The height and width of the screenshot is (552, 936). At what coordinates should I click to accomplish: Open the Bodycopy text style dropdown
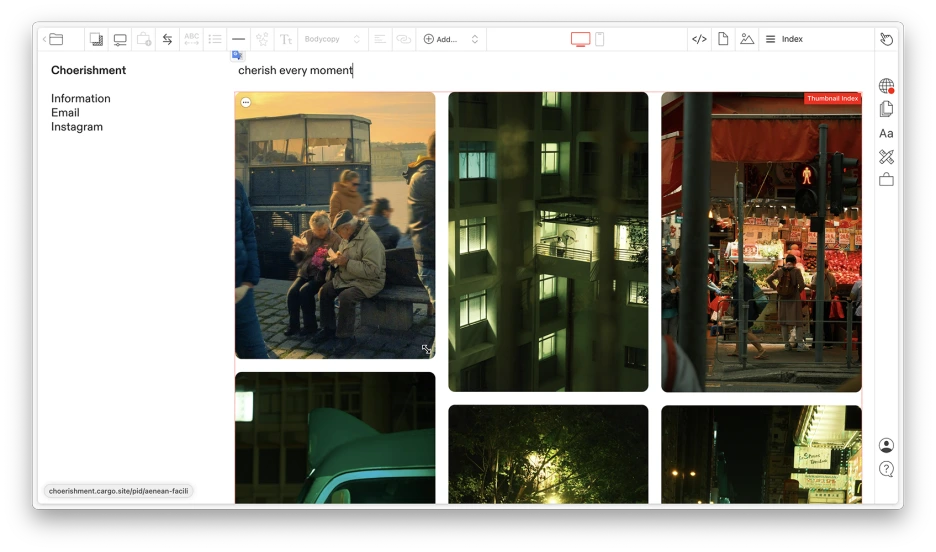click(332, 39)
